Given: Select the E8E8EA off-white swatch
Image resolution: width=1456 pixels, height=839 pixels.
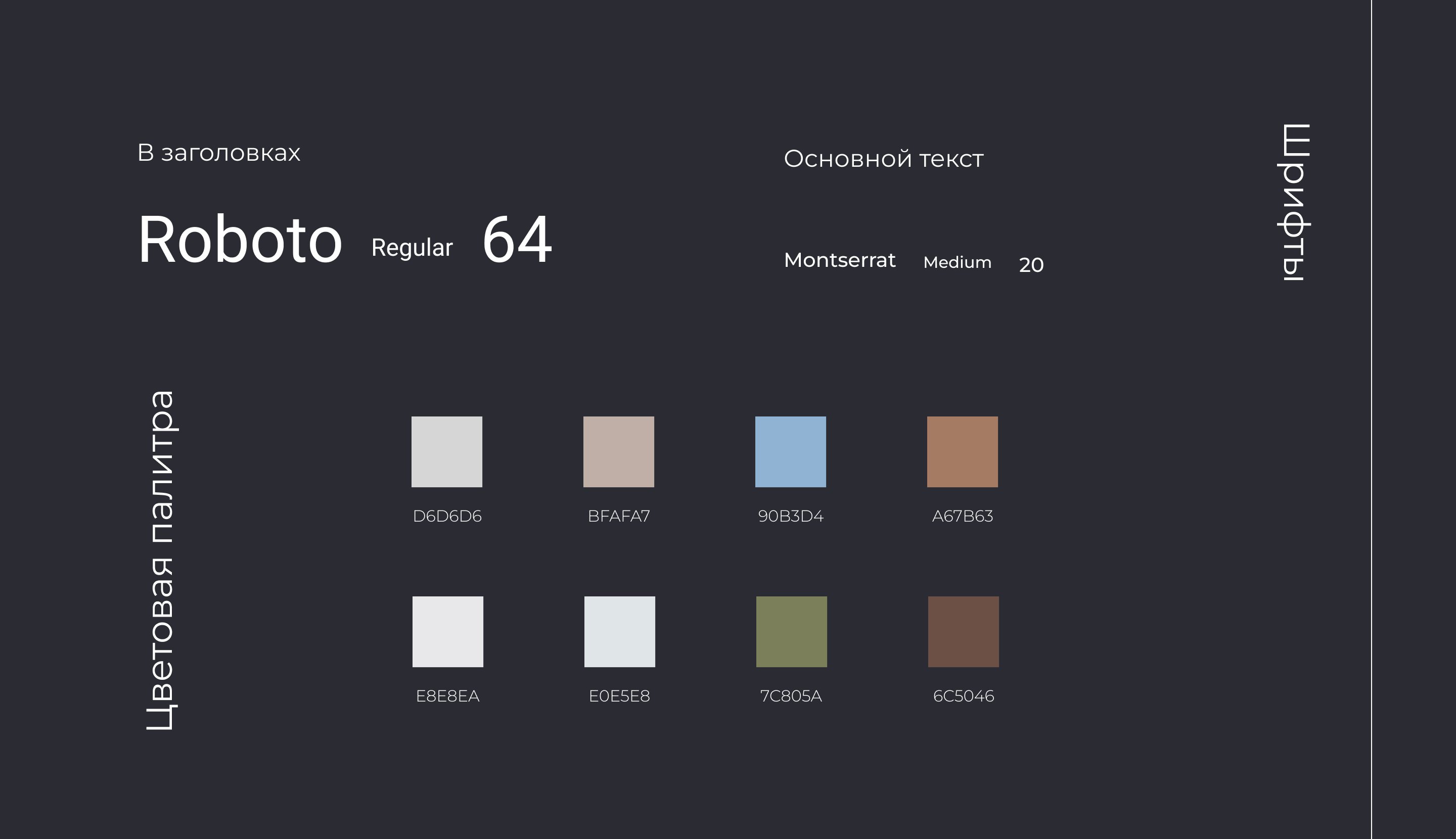Looking at the screenshot, I should click(448, 632).
